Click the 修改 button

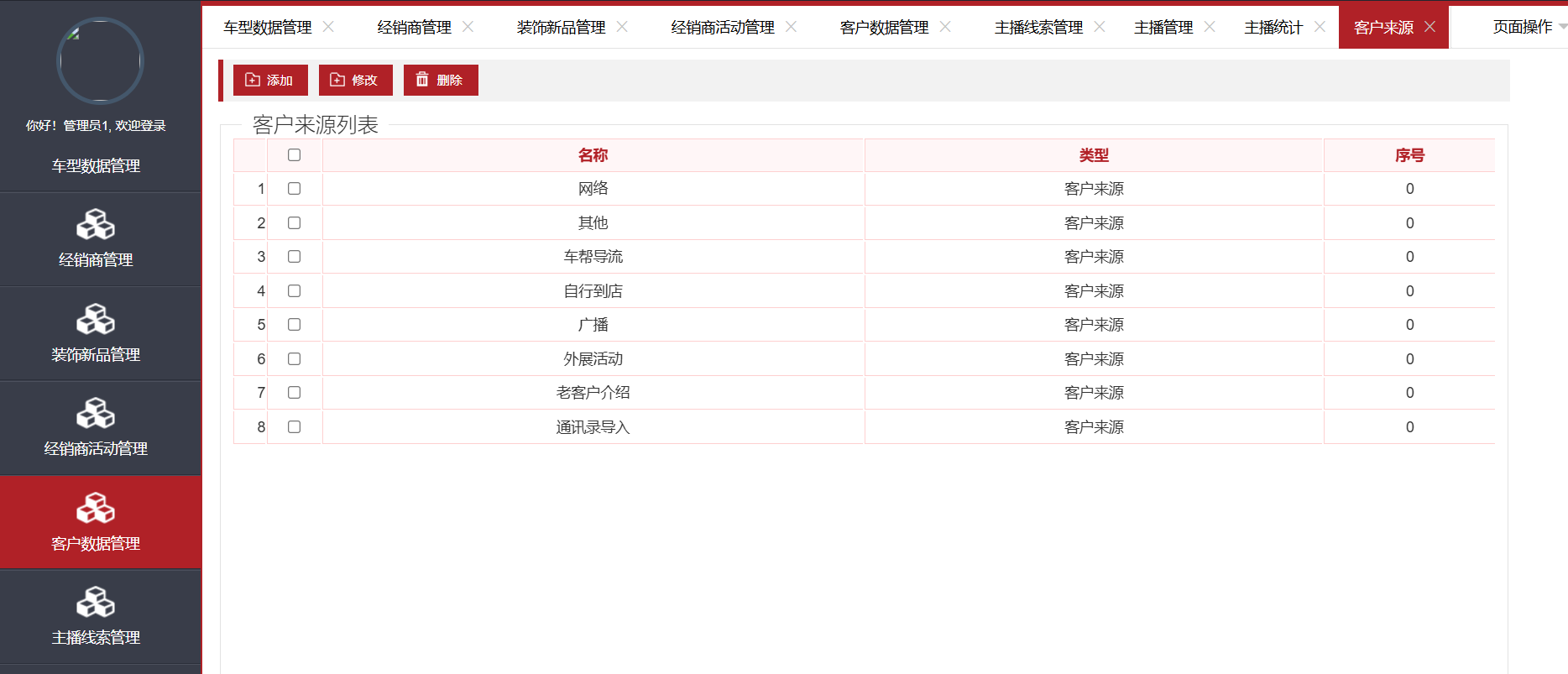point(355,81)
